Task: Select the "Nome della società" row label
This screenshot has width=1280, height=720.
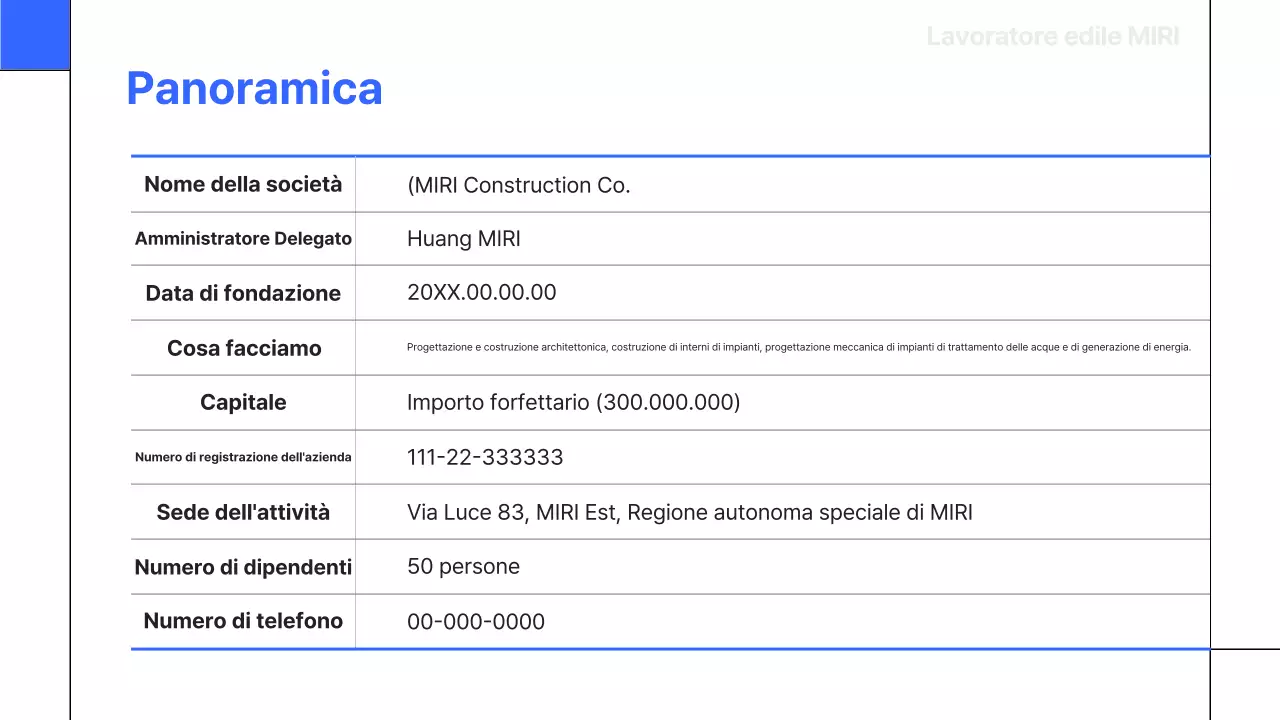Action: [243, 184]
